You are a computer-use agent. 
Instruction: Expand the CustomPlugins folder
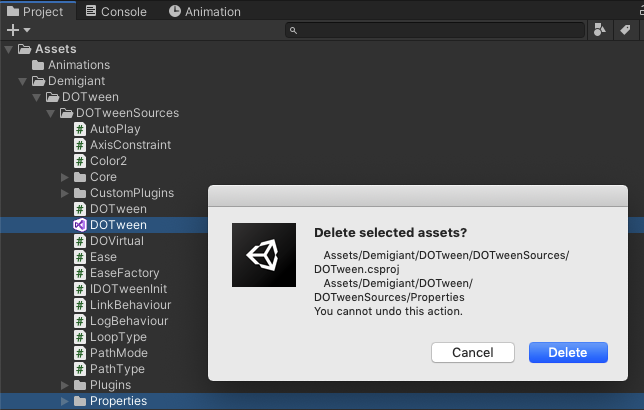click(64, 193)
